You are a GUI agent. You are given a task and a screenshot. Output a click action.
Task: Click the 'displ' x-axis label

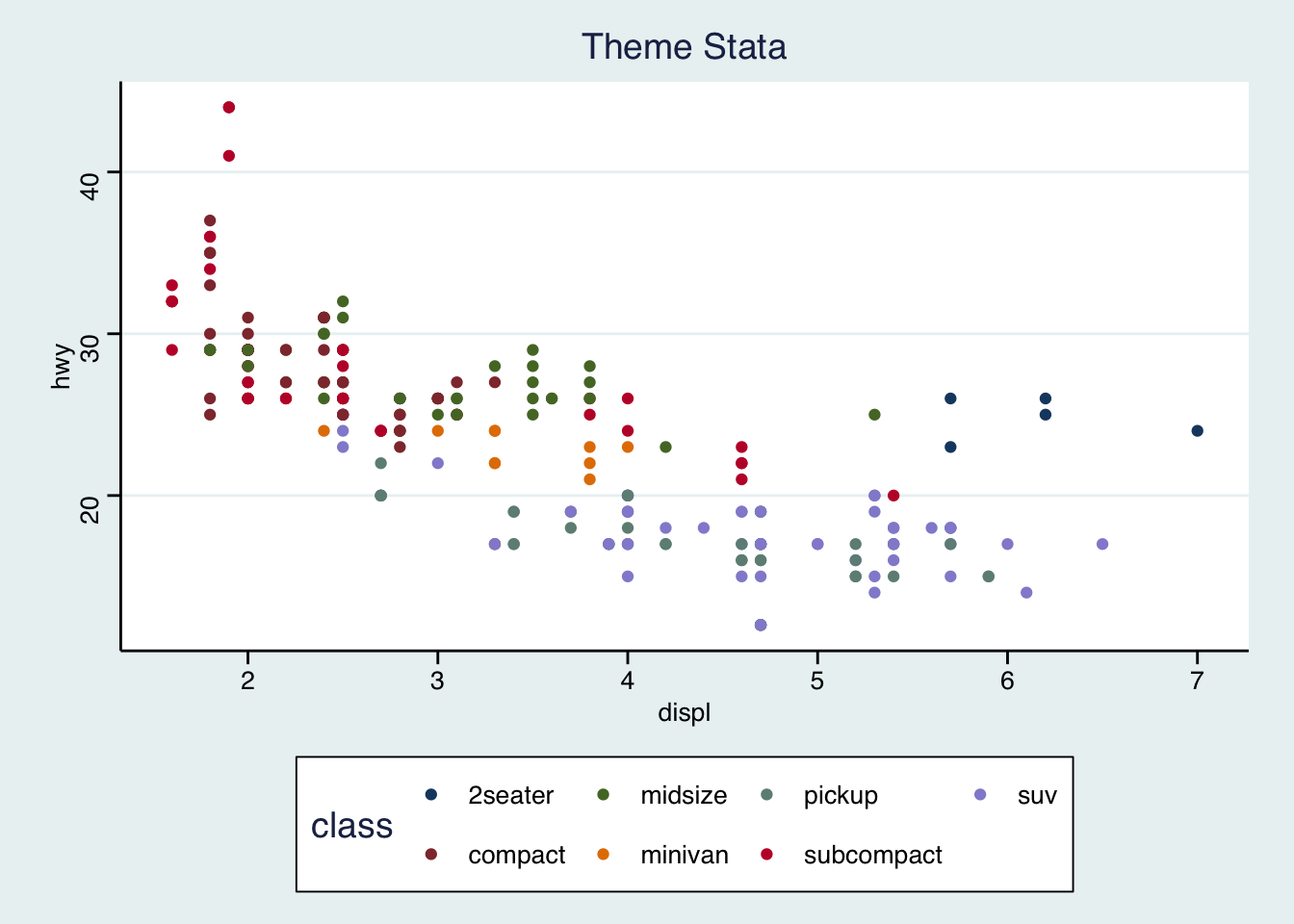pos(684,713)
